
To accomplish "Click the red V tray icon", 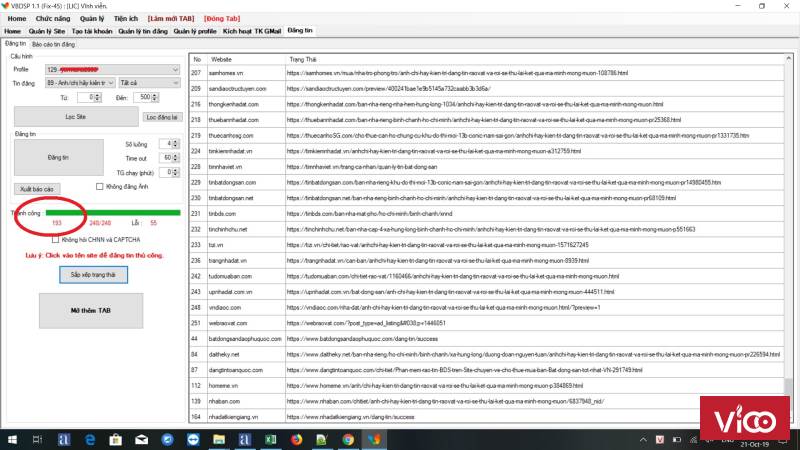I will coord(660,440).
